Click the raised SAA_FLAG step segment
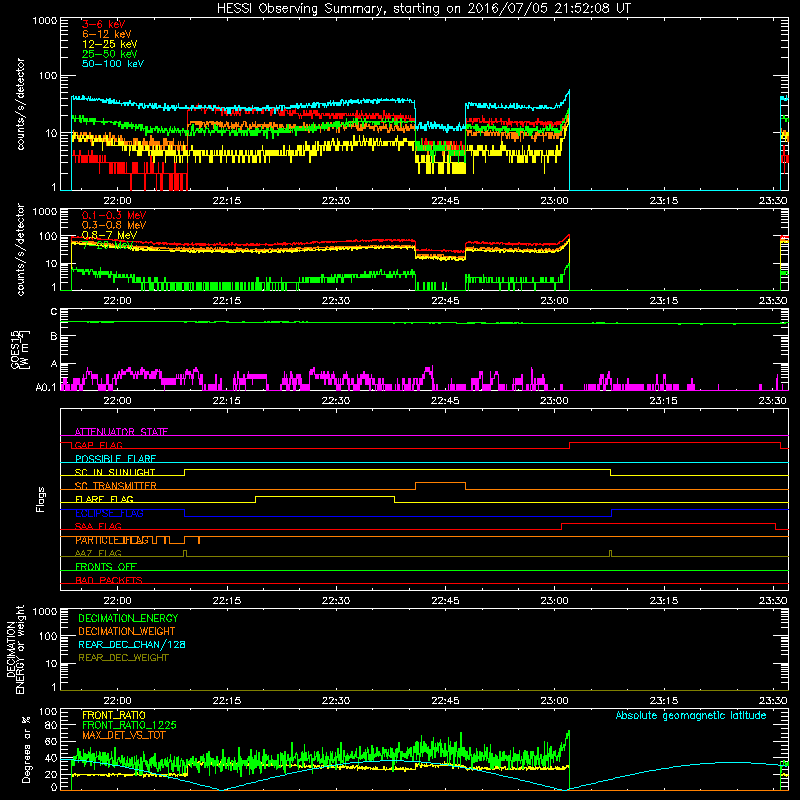800x800 pixels. point(668,523)
